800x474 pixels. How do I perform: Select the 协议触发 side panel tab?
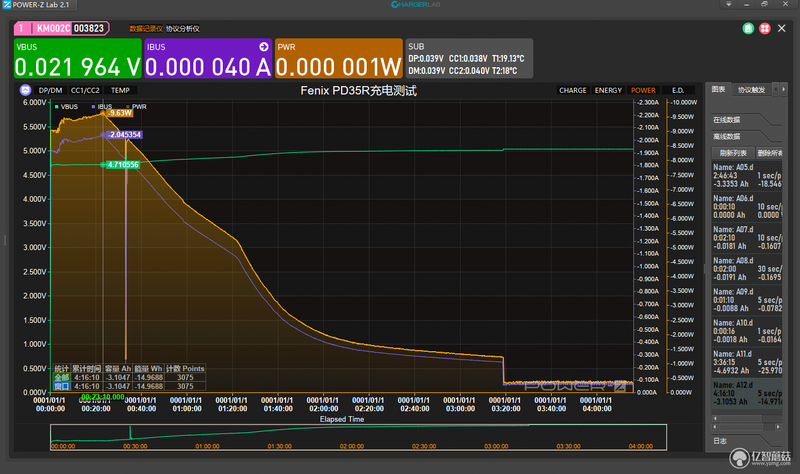(x=751, y=90)
